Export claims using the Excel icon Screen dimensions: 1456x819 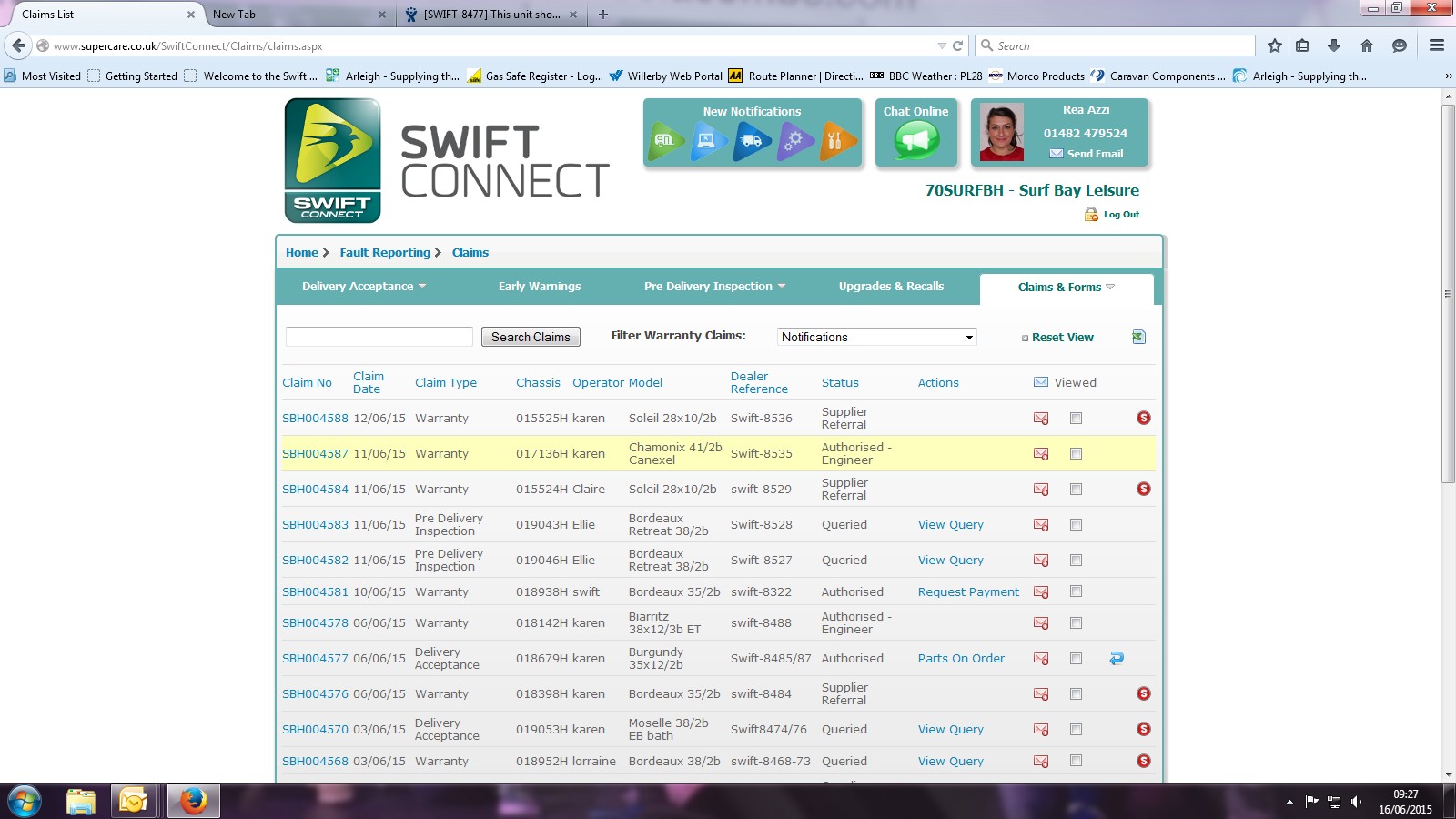coord(1138,337)
